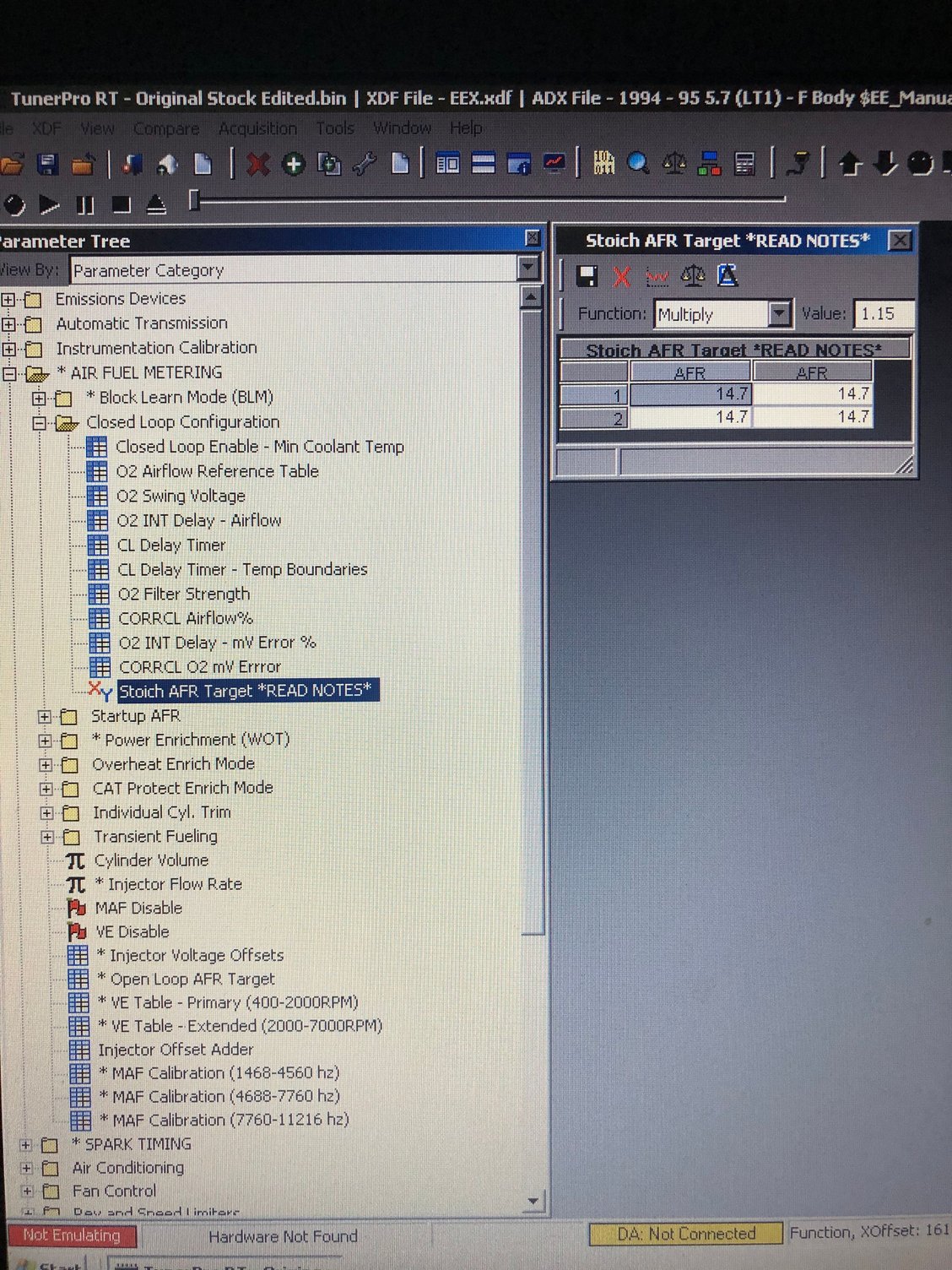Click the wrench icon in main toolbar
Viewport: 952px width, 1270px height.
(x=364, y=164)
